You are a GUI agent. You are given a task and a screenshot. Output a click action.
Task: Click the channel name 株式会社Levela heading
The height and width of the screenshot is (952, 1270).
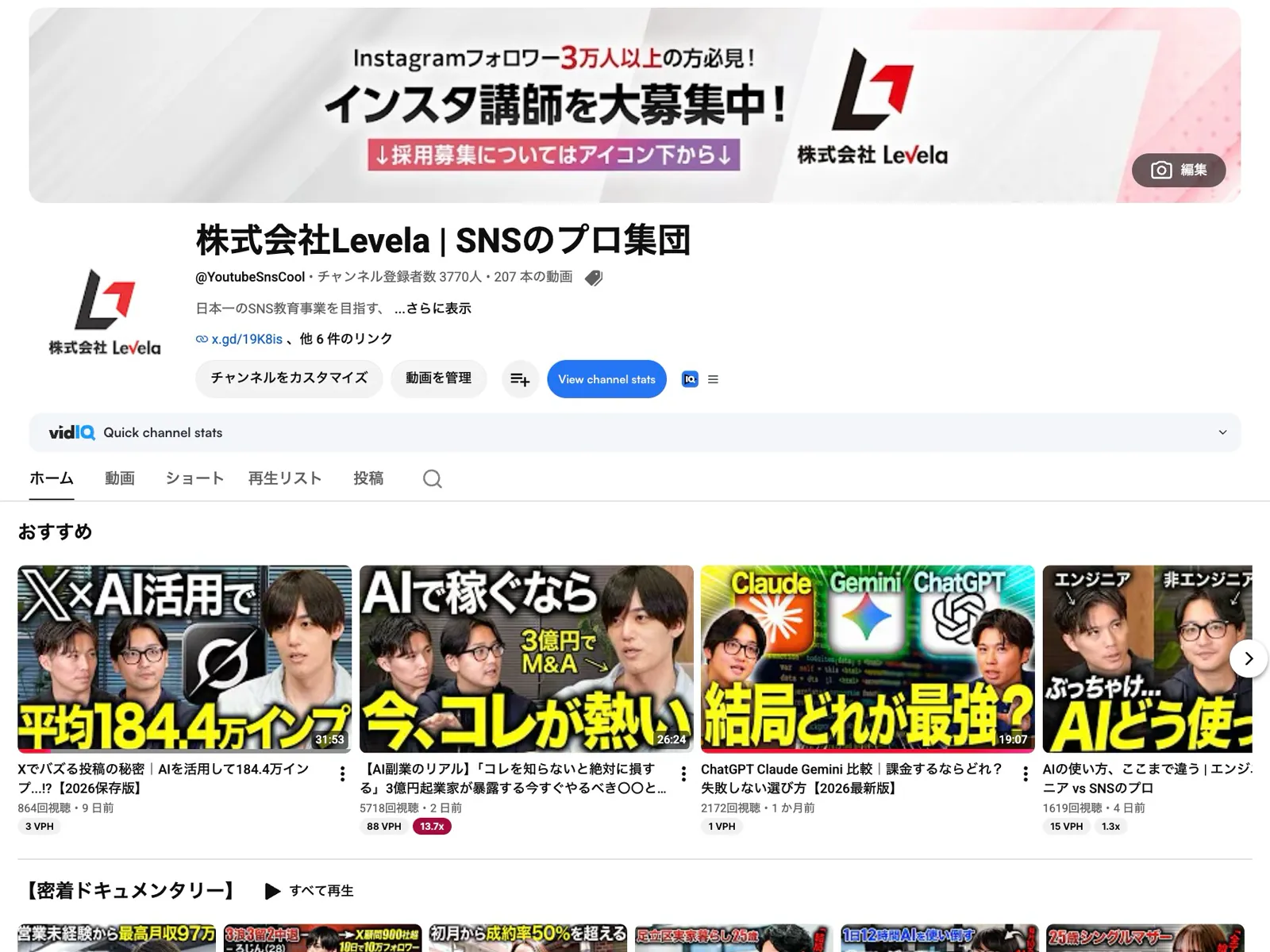click(x=443, y=240)
